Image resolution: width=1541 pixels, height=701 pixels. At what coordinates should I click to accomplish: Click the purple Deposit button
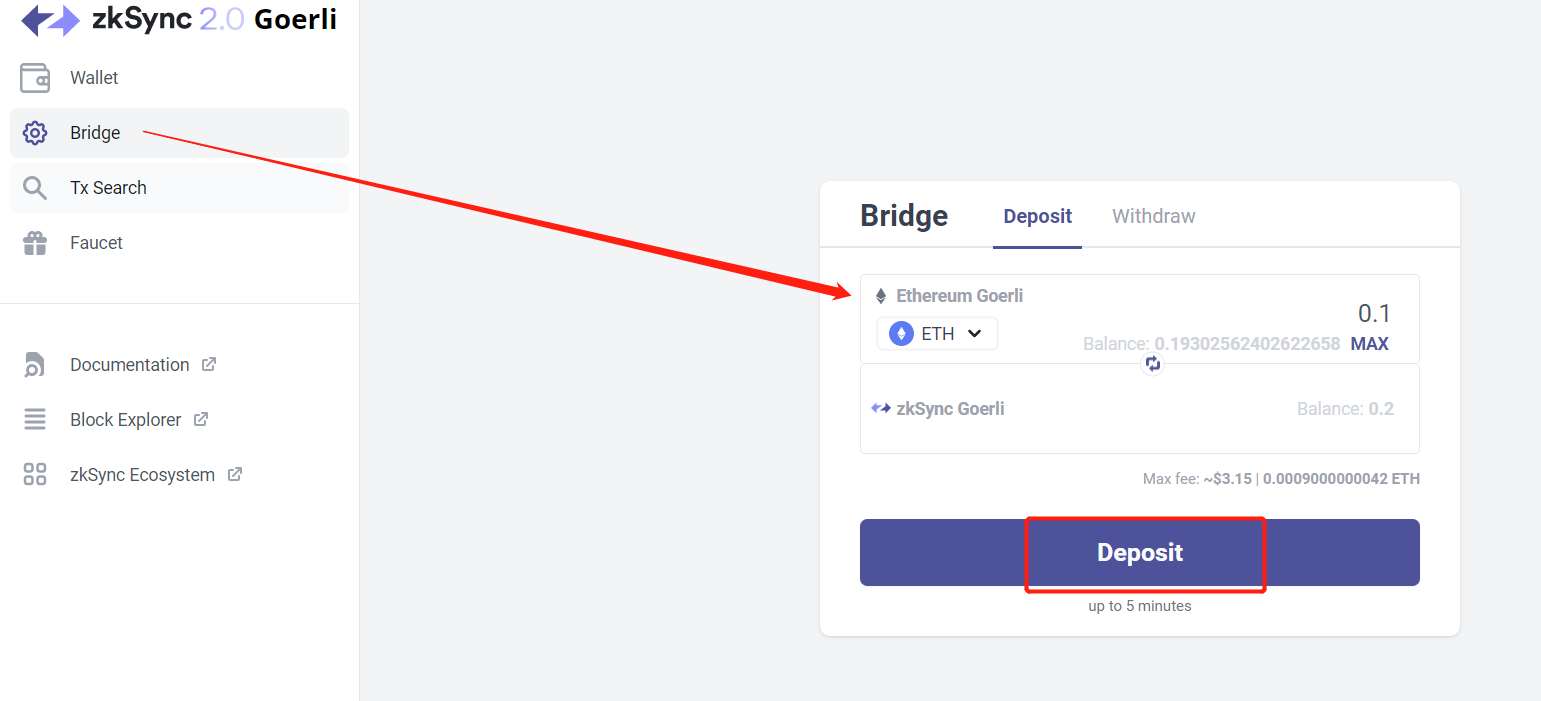(1140, 552)
